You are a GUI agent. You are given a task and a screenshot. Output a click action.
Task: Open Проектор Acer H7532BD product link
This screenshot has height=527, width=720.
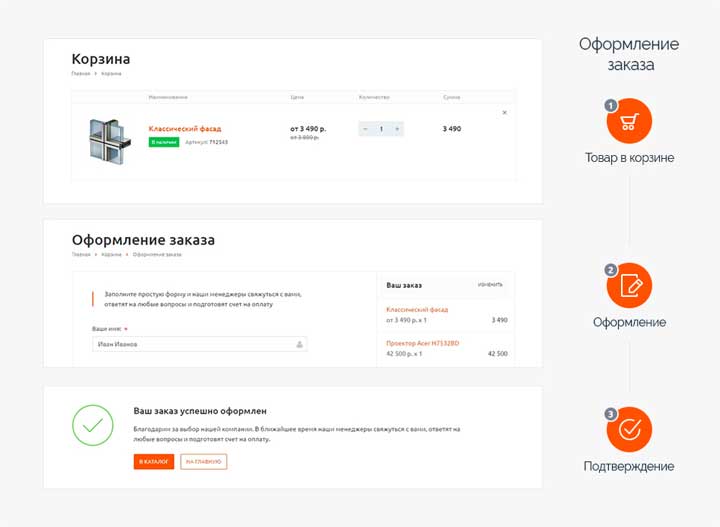point(422,343)
